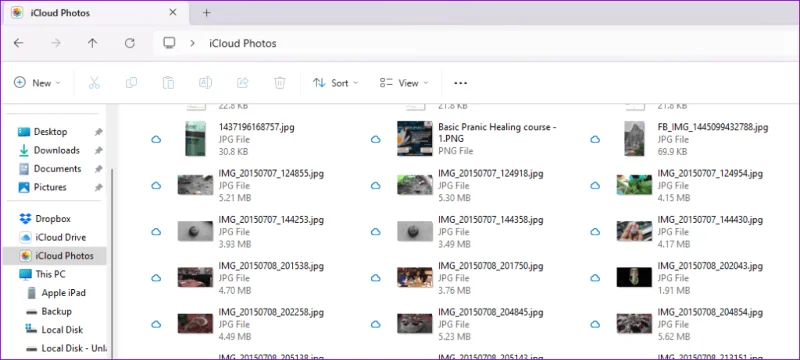Go forward with the right arrow

coord(56,43)
